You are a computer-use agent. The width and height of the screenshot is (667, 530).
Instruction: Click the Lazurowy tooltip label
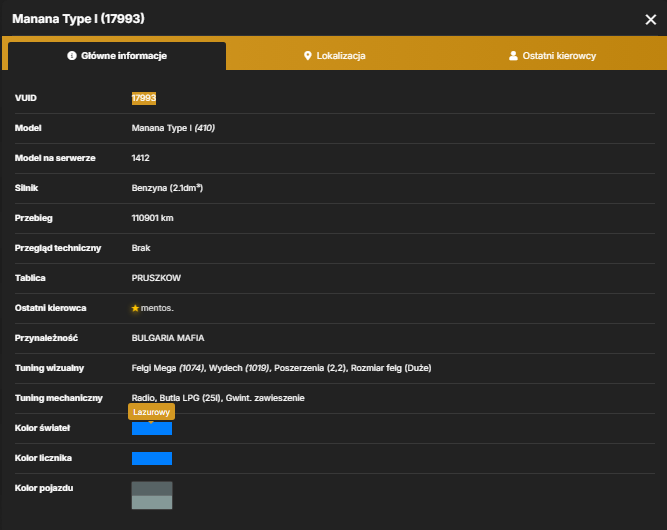tap(151, 412)
